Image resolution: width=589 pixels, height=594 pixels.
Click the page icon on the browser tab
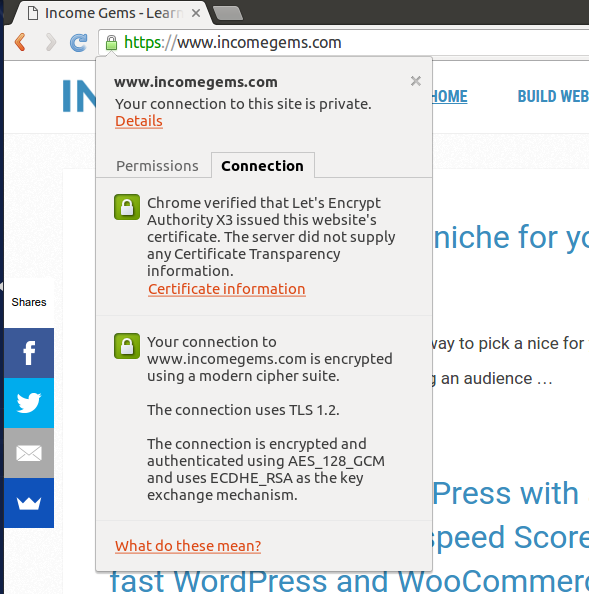pos(33,13)
